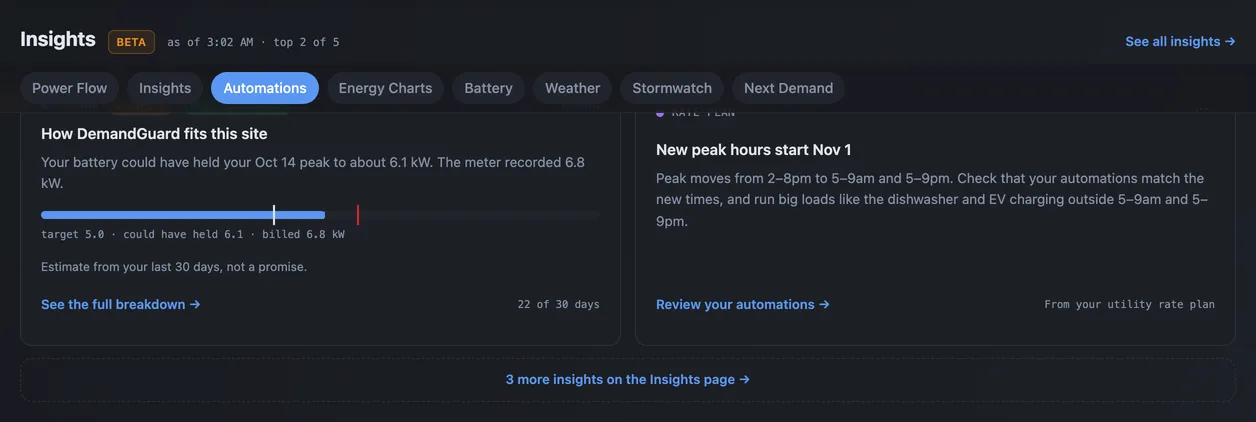Screen dimensions: 1256x422
Task: Click the 22 of 30 days text
Action: tap(559, 304)
